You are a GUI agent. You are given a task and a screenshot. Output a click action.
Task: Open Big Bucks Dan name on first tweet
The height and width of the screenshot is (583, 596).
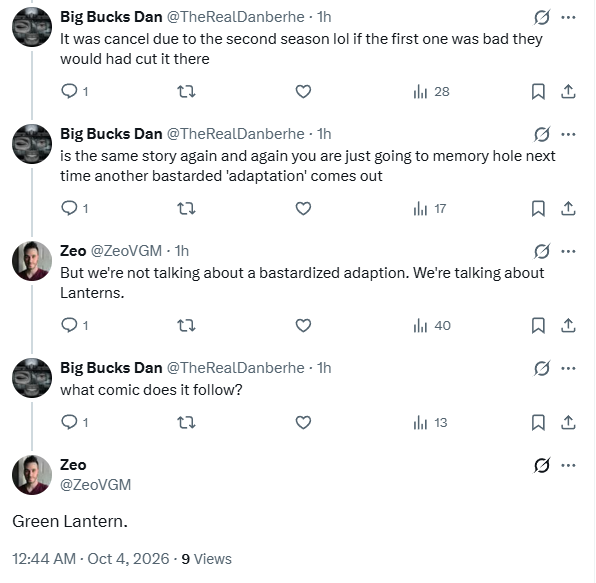(x=111, y=17)
